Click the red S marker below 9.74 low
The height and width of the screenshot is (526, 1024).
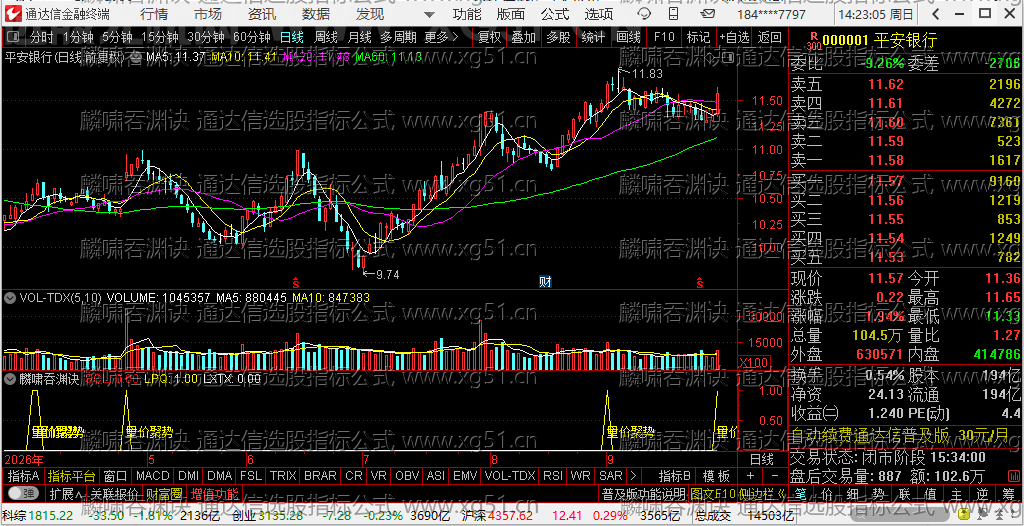295,283
